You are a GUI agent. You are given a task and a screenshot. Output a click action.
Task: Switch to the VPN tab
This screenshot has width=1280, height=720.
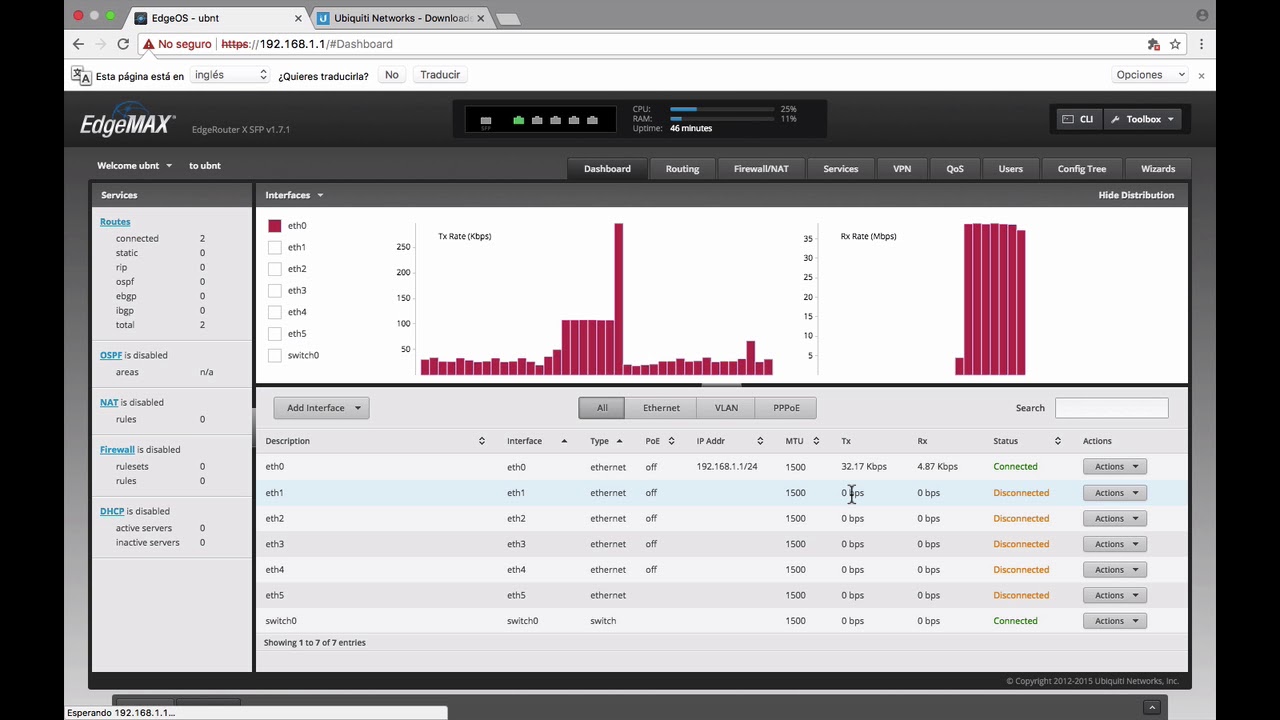coord(902,169)
